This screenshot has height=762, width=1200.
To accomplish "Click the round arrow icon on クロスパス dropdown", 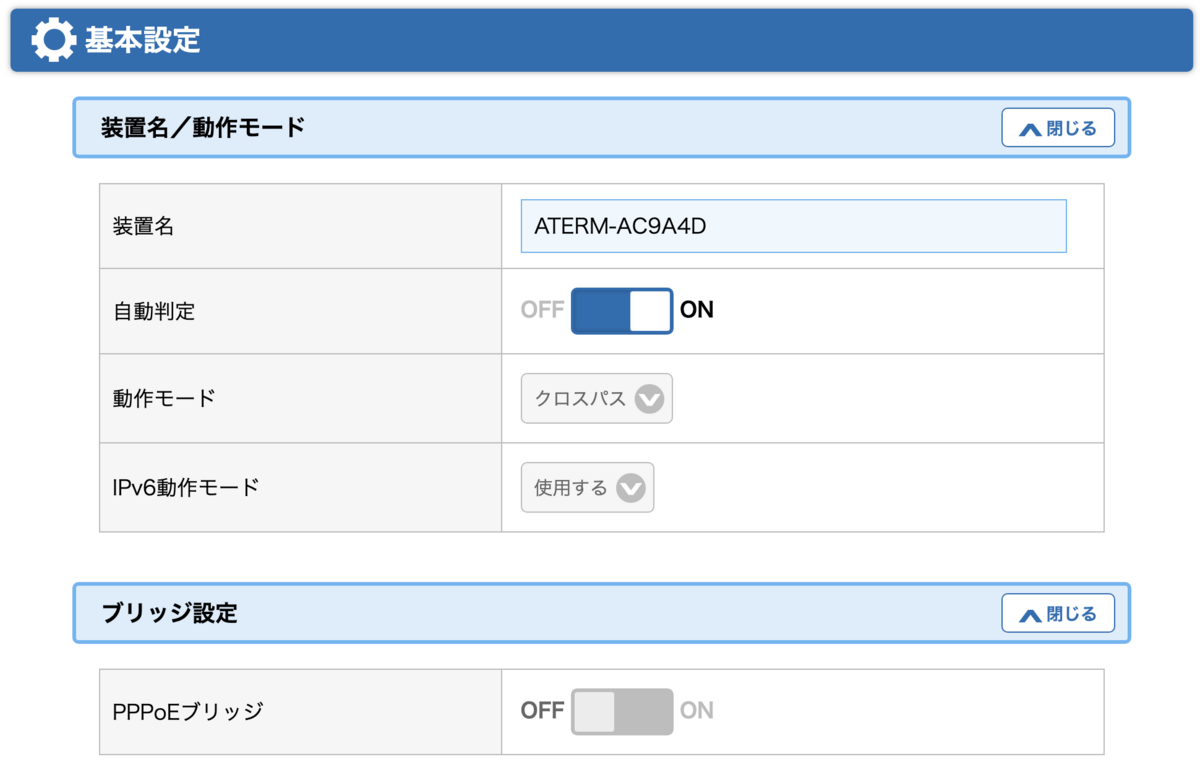I will point(649,400).
